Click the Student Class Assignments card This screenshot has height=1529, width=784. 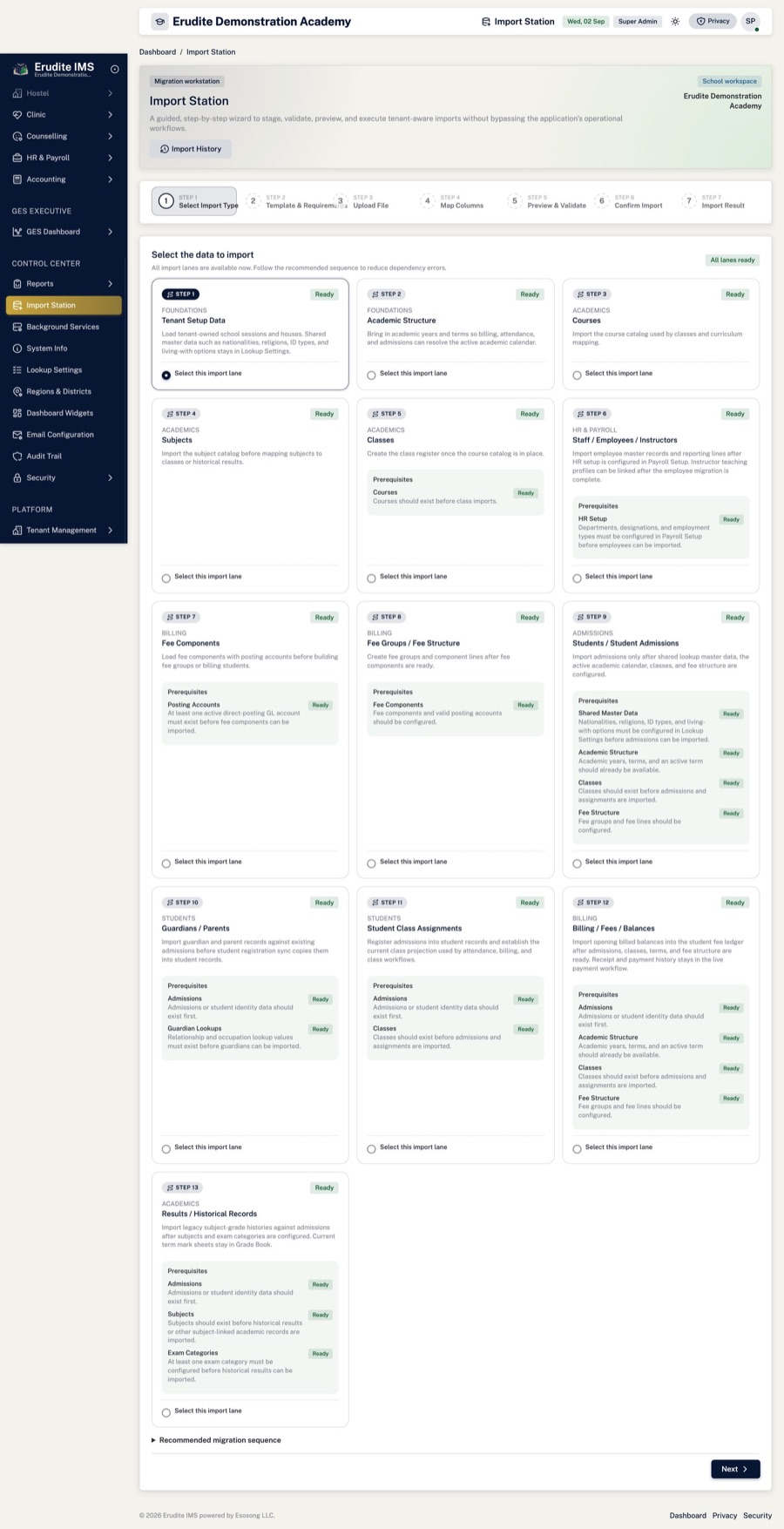coord(456,1025)
